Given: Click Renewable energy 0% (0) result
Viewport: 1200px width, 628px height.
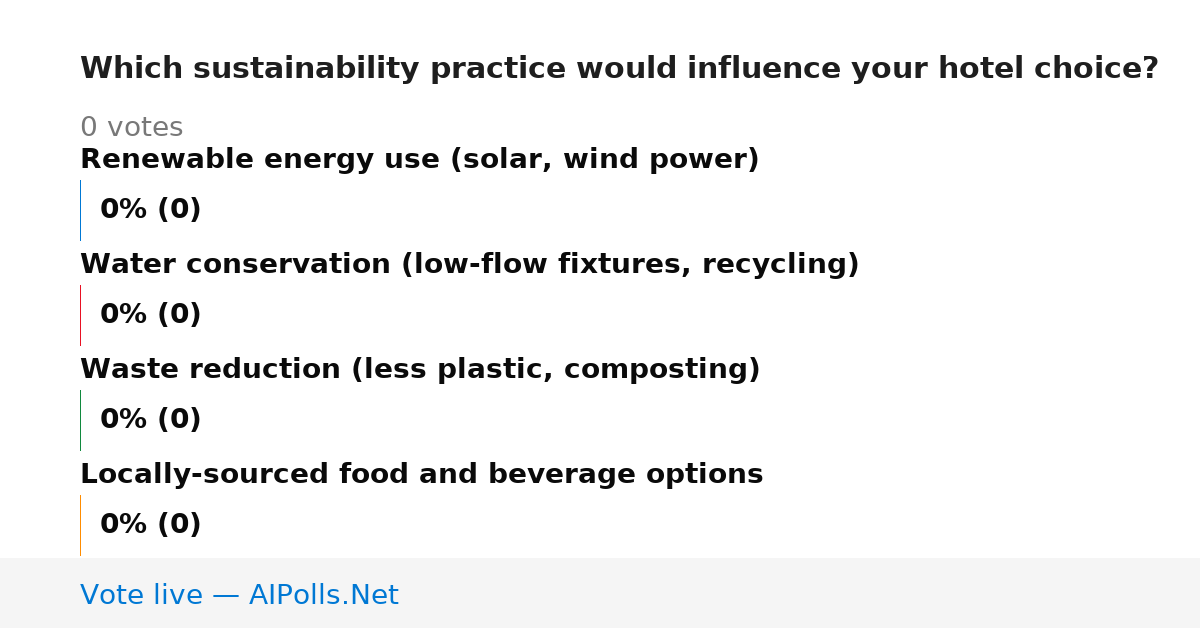Looking at the screenshot, I should (151, 210).
